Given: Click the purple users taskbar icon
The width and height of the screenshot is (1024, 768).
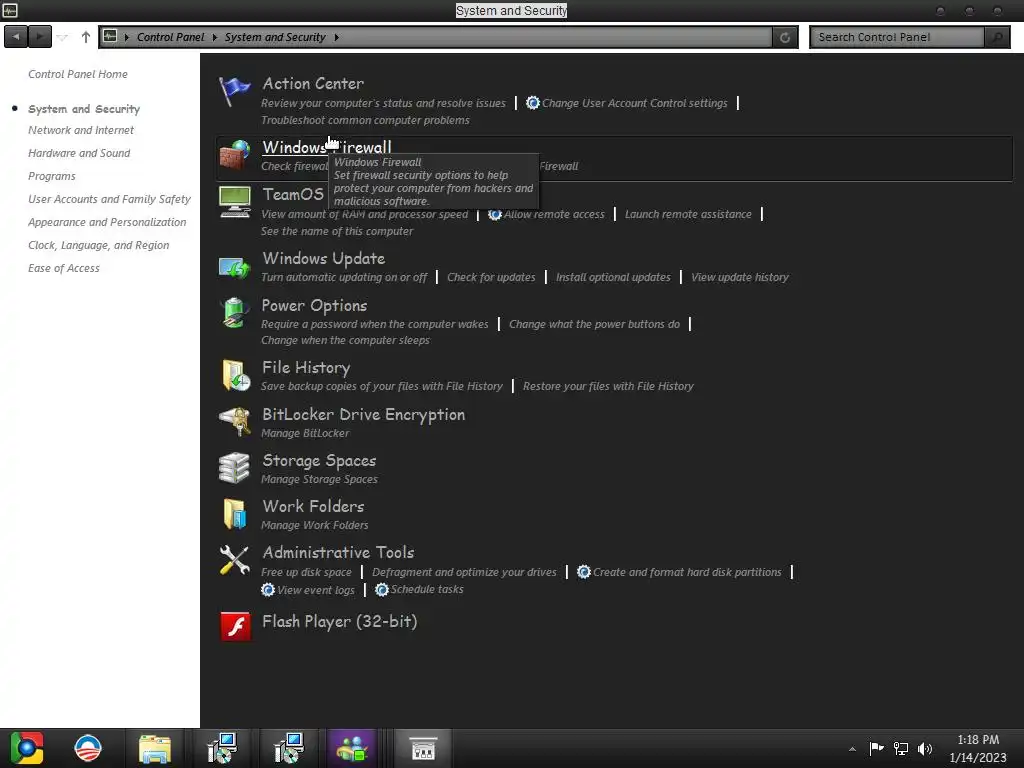Looking at the screenshot, I should coord(353,748).
